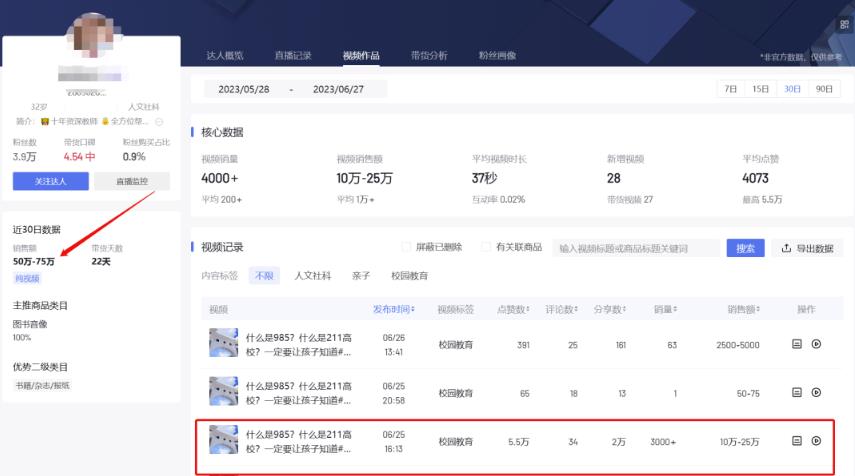The width and height of the screenshot is (855, 476).
Task: Play the 06/25 20:58 video
Action: [816, 392]
